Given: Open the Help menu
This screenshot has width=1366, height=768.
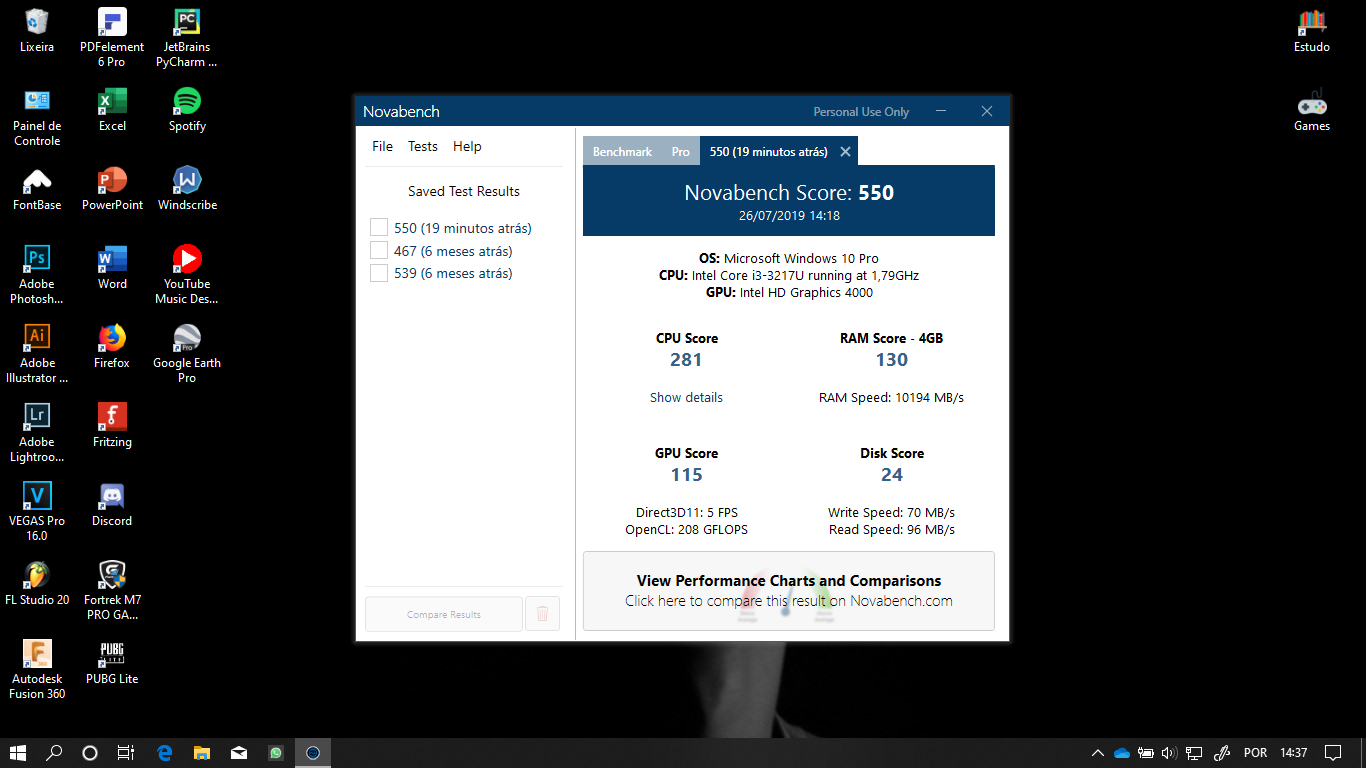Looking at the screenshot, I should click(x=467, y=146).
